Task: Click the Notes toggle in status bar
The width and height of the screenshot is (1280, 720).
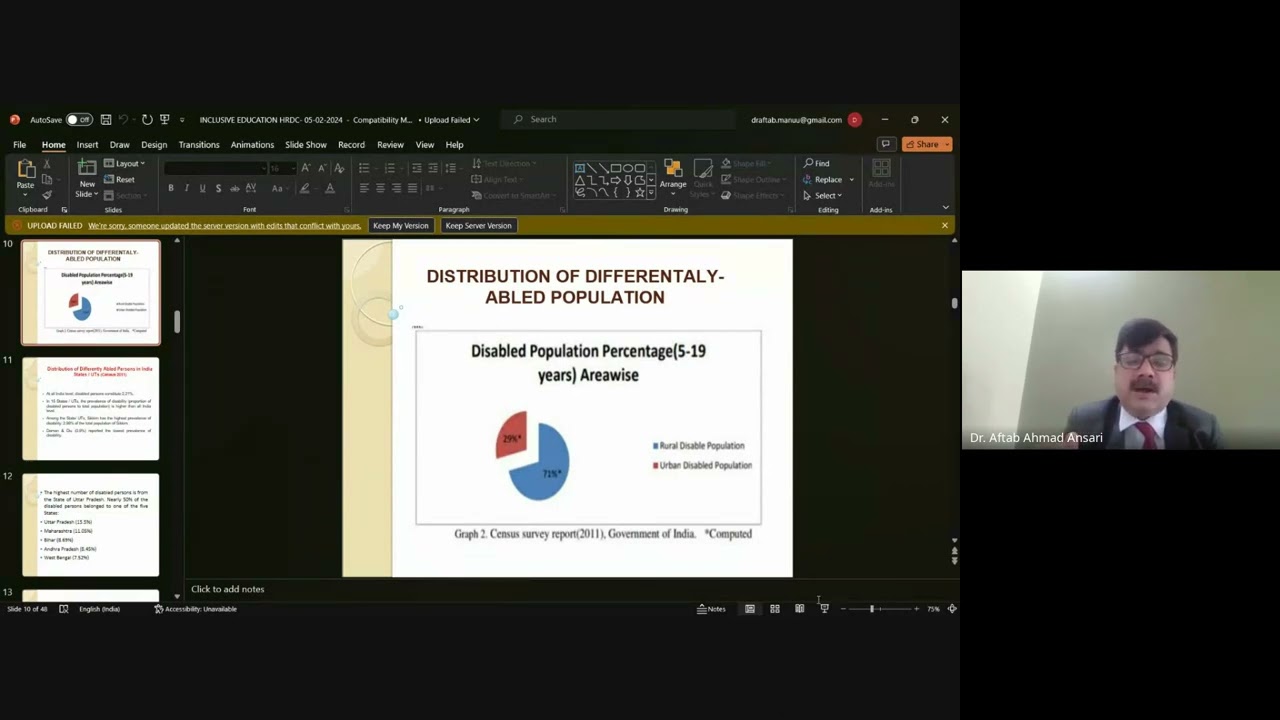Action: click(711, 609)
